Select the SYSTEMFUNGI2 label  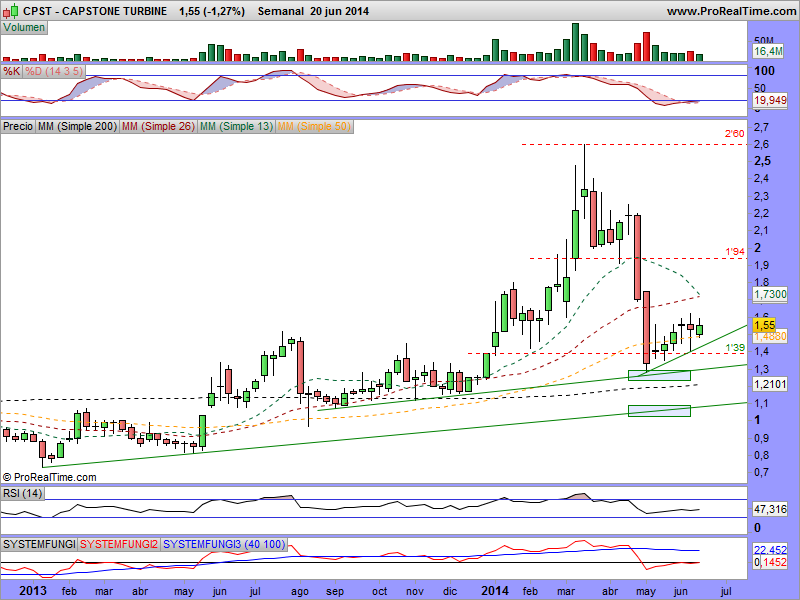119,544
